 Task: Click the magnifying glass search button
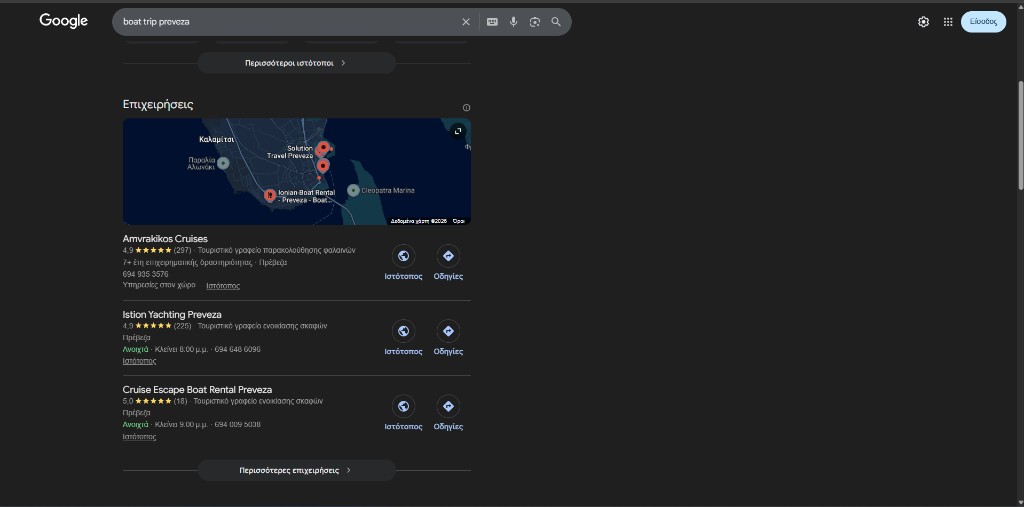pyautogui.click(x=556, y=22)
